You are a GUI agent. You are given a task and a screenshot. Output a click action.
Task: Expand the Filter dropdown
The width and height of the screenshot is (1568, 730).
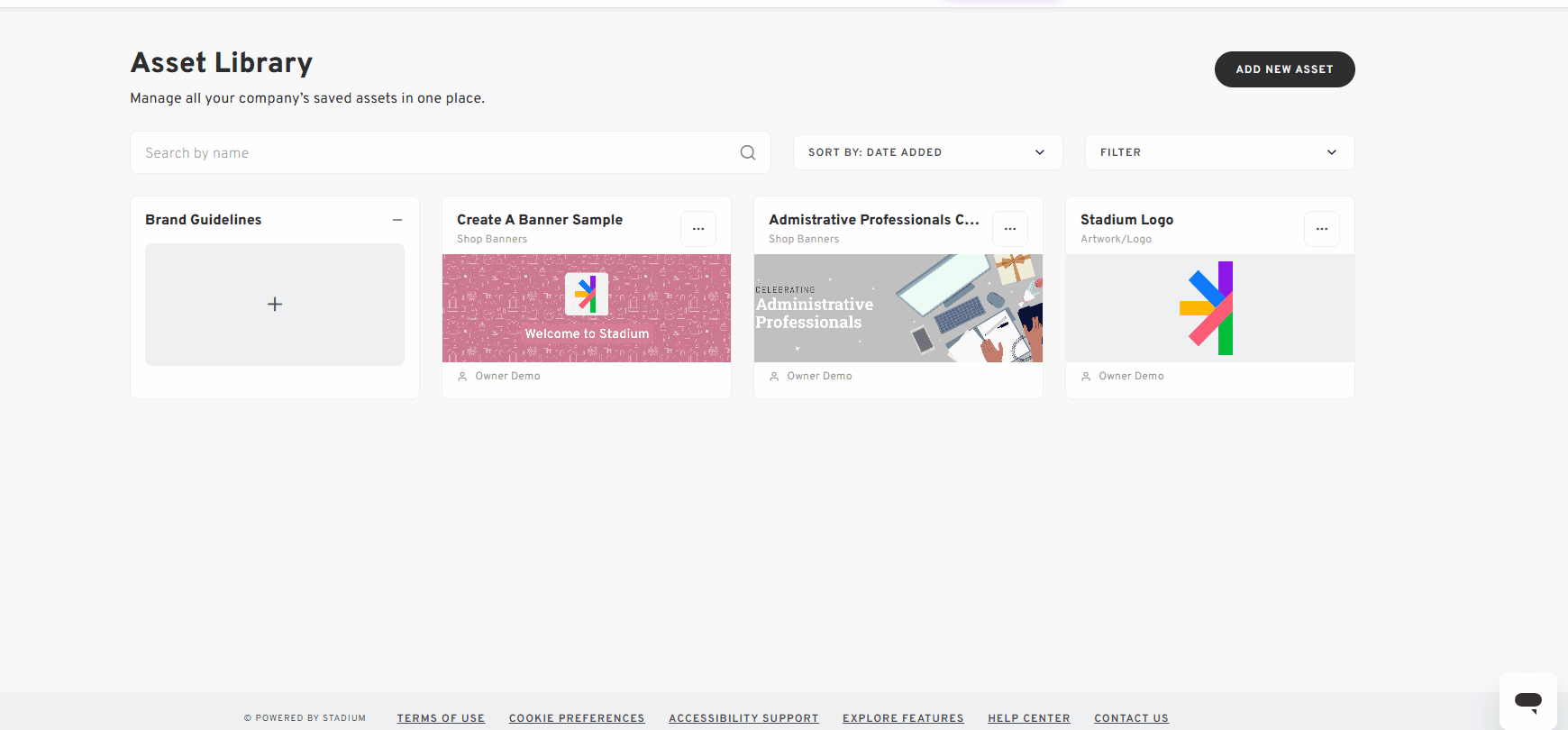click(x=1219, y=152)
